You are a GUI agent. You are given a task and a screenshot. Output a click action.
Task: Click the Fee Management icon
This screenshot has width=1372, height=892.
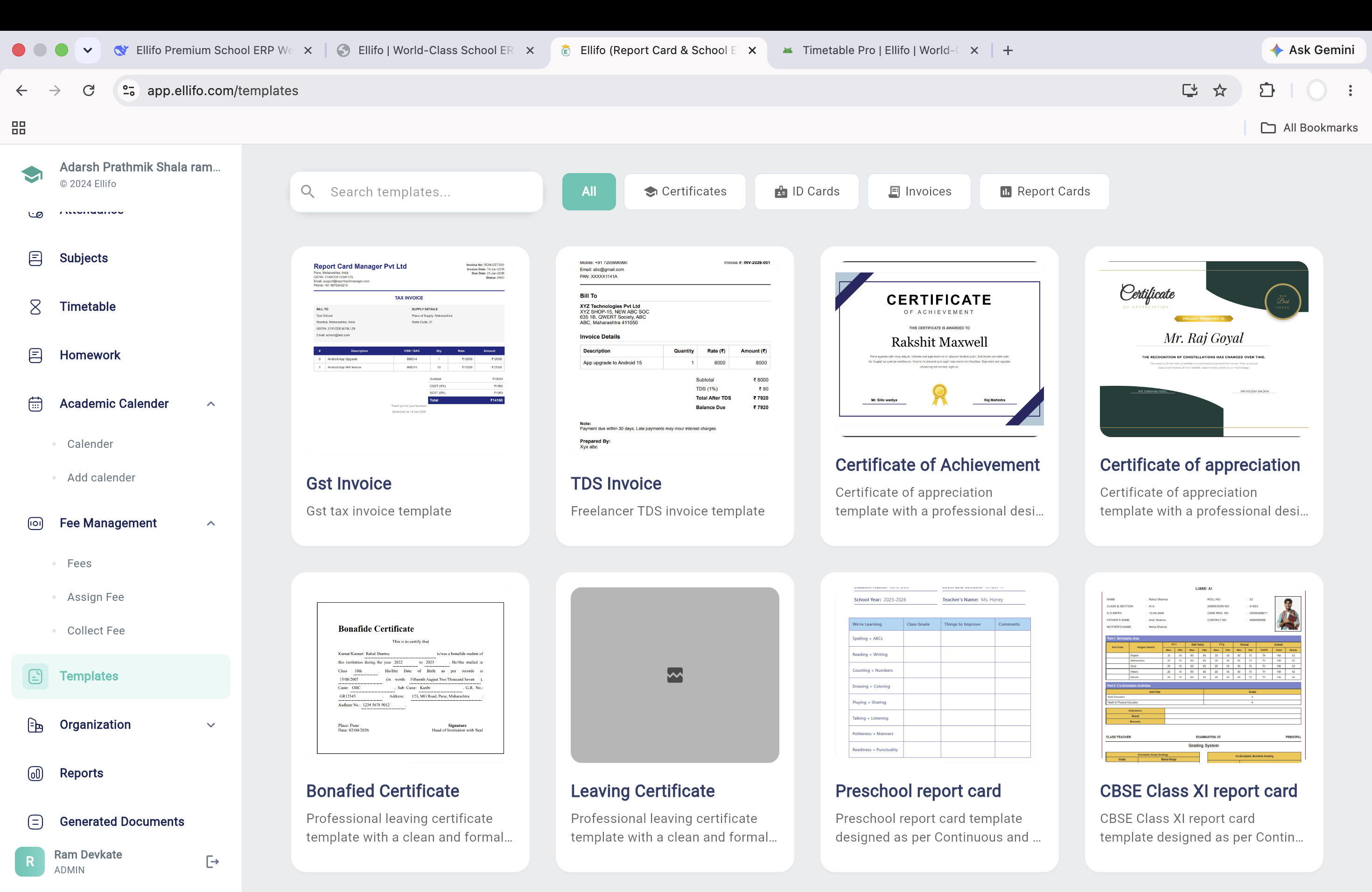(x=35, y=523)
